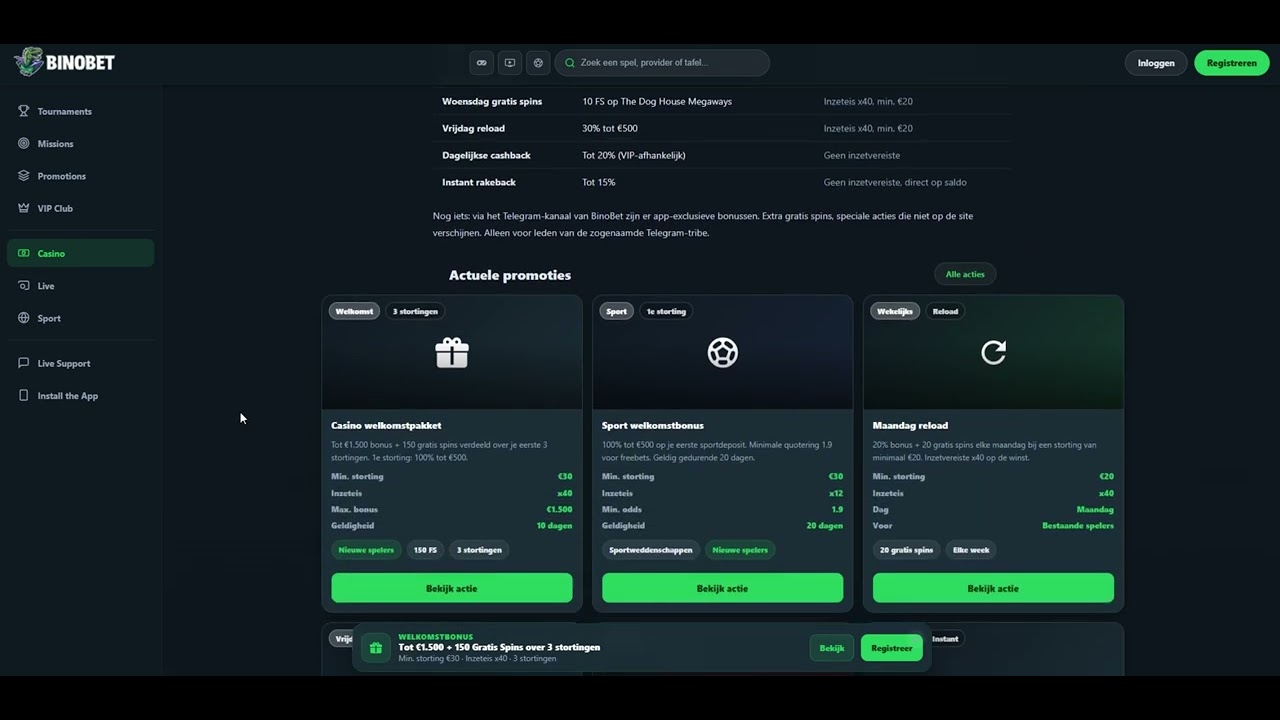1280x720 pixels.
Task: Click the '30% tot €500' cell
Action: pyautogui.click(x=610, y=128)
